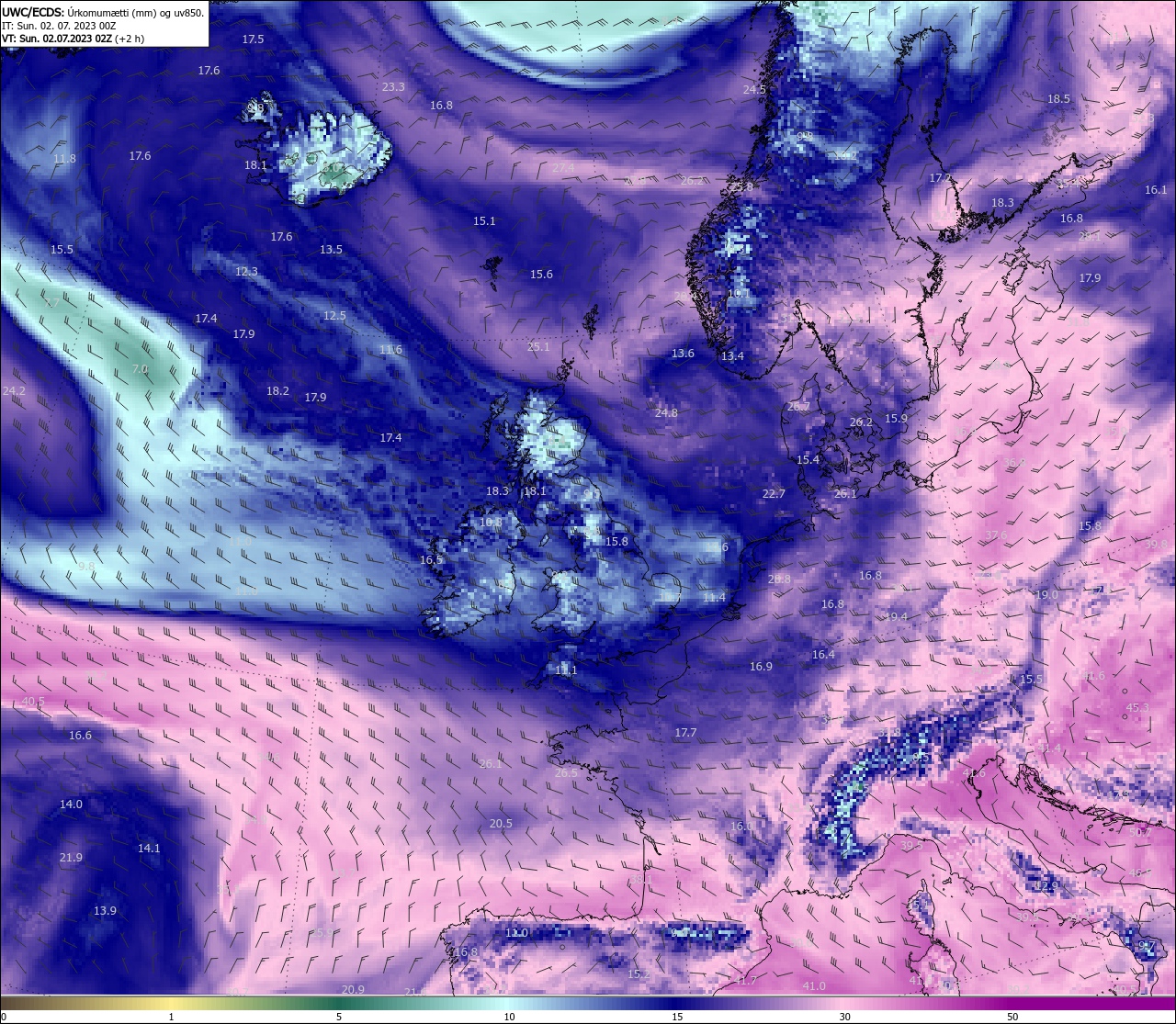This screenshot has height=1024, width=1176.
Task: Click the 11.4 value label
Action: (x=714, y=598)
